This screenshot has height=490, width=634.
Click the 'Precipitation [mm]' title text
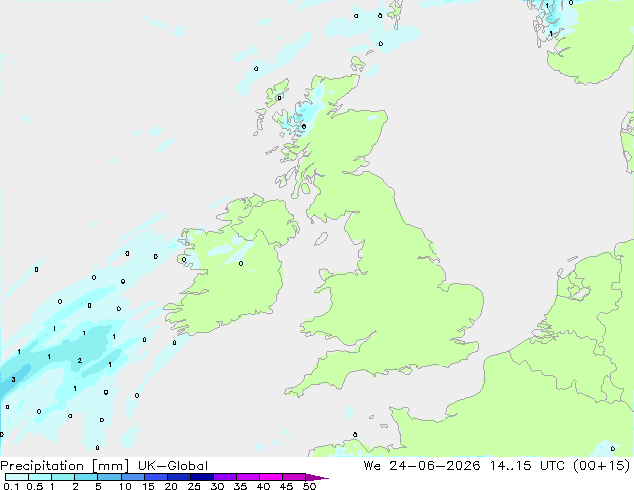pos(65,466)
